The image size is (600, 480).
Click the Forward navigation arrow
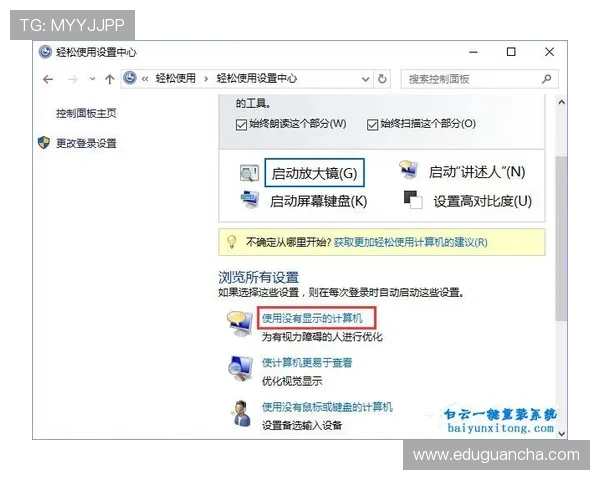click(73, 79)
